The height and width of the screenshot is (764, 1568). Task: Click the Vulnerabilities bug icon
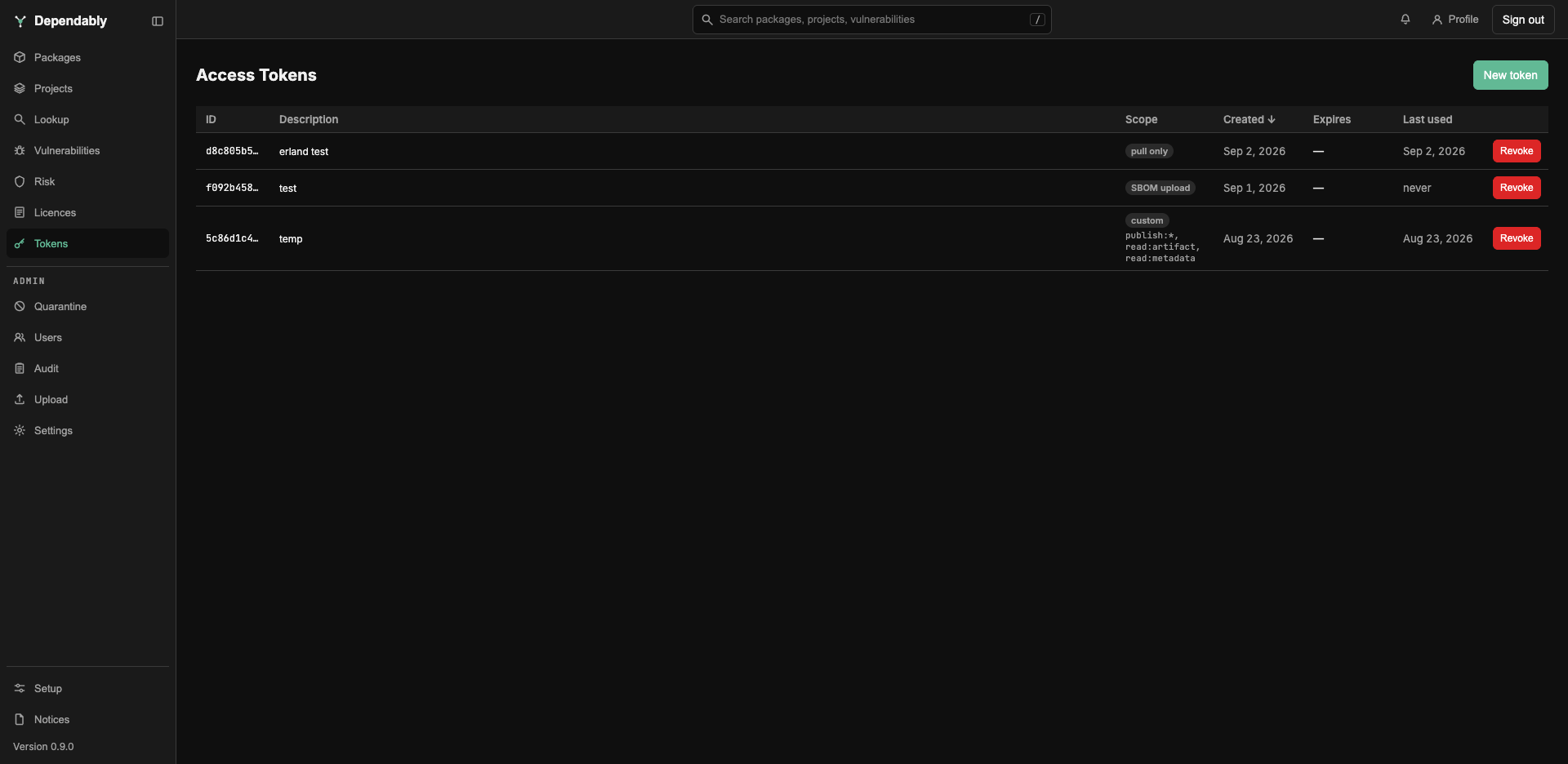tap(20, 151)
